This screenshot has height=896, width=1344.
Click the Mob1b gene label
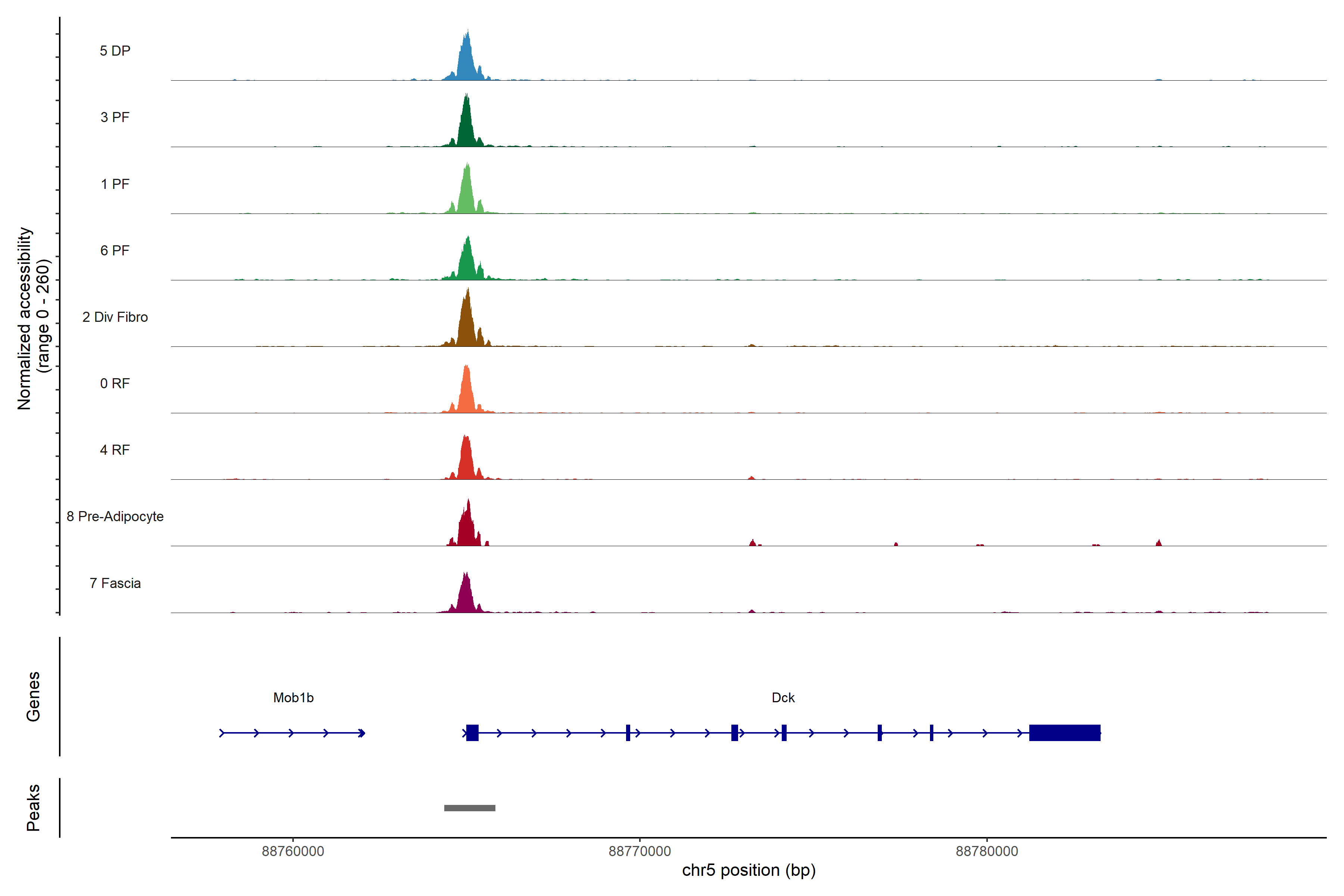tap(293, 698)
